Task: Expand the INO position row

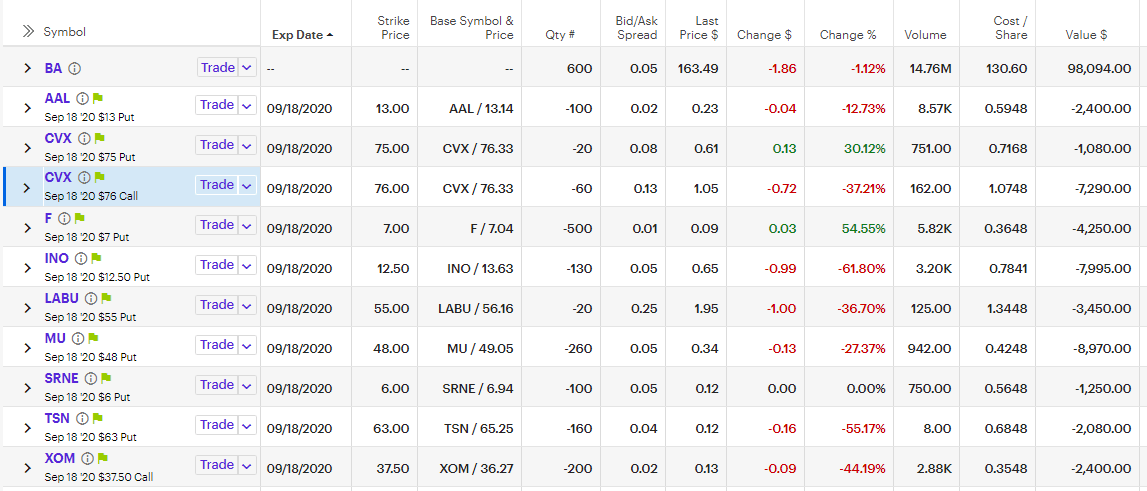Action: point(28,268)
